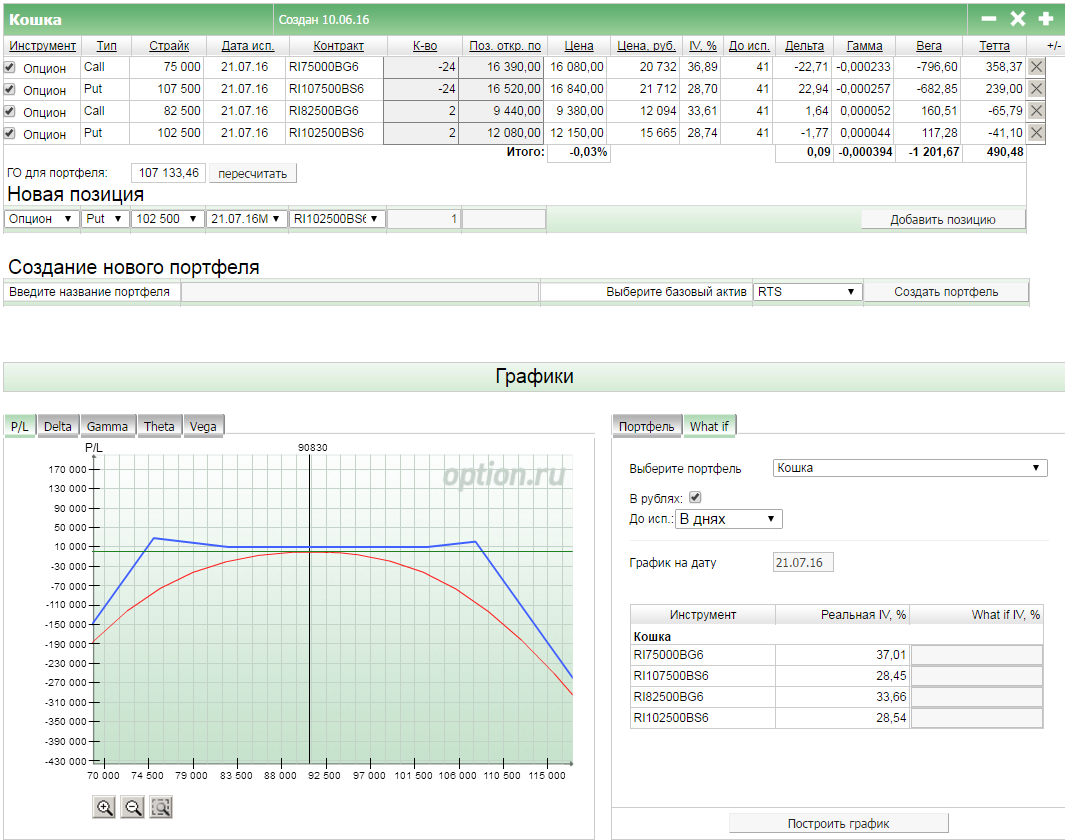
Task: Open the base asset dropdown showing RTS
Action: [x=807, y=291]
